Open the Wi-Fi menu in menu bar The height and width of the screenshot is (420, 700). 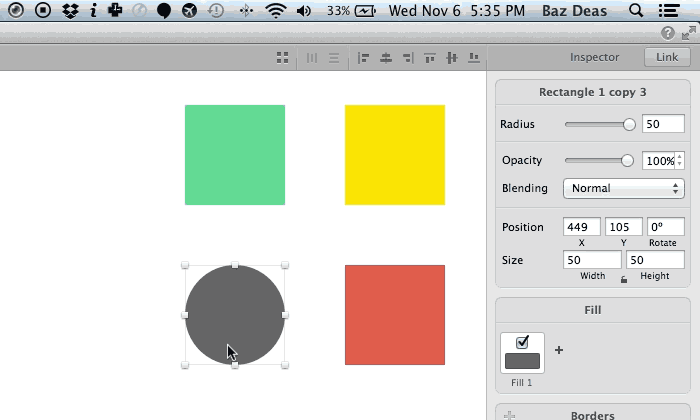coord(276,11)
